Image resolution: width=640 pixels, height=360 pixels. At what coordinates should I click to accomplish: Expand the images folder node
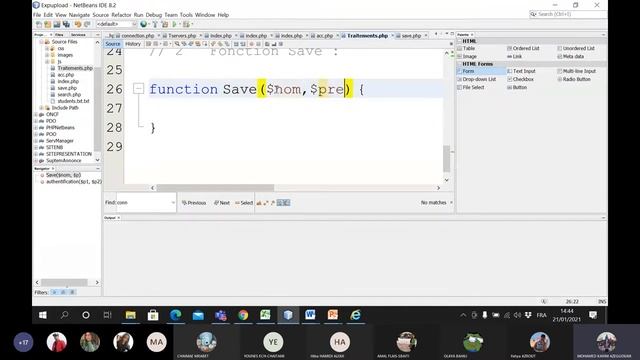(47, 55)
